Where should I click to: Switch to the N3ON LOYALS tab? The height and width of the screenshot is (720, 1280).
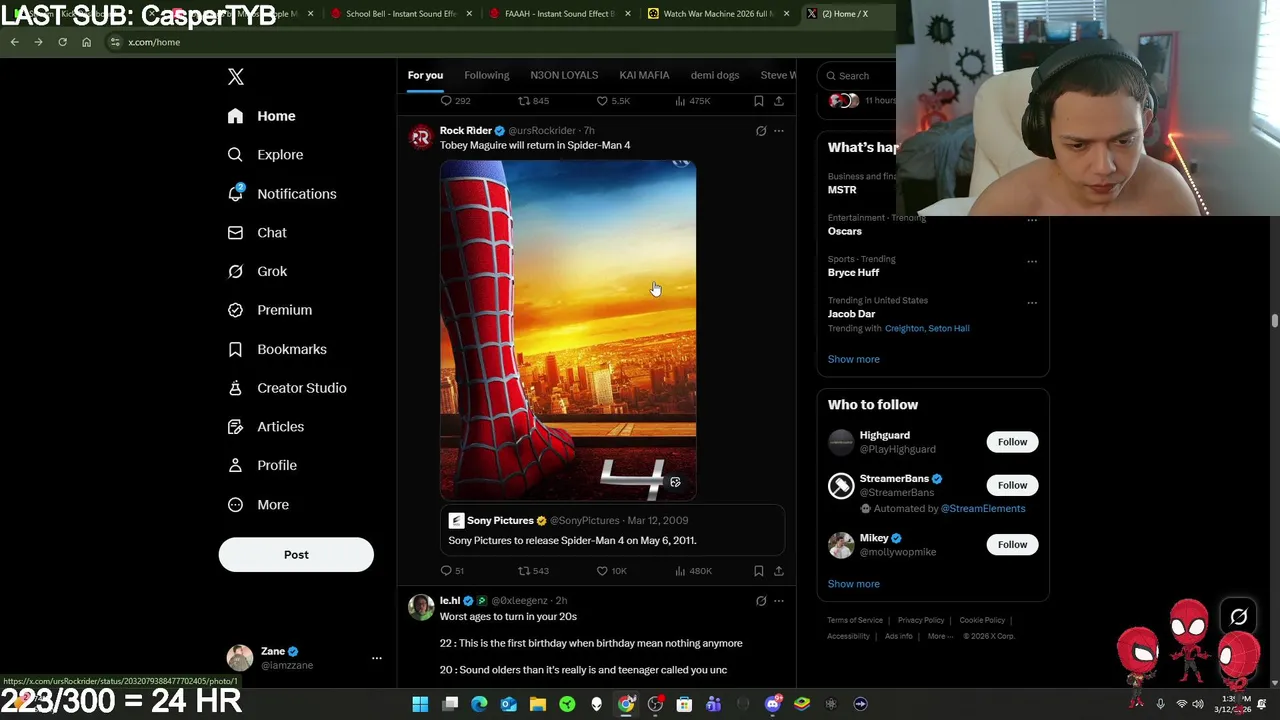point(564,75)
